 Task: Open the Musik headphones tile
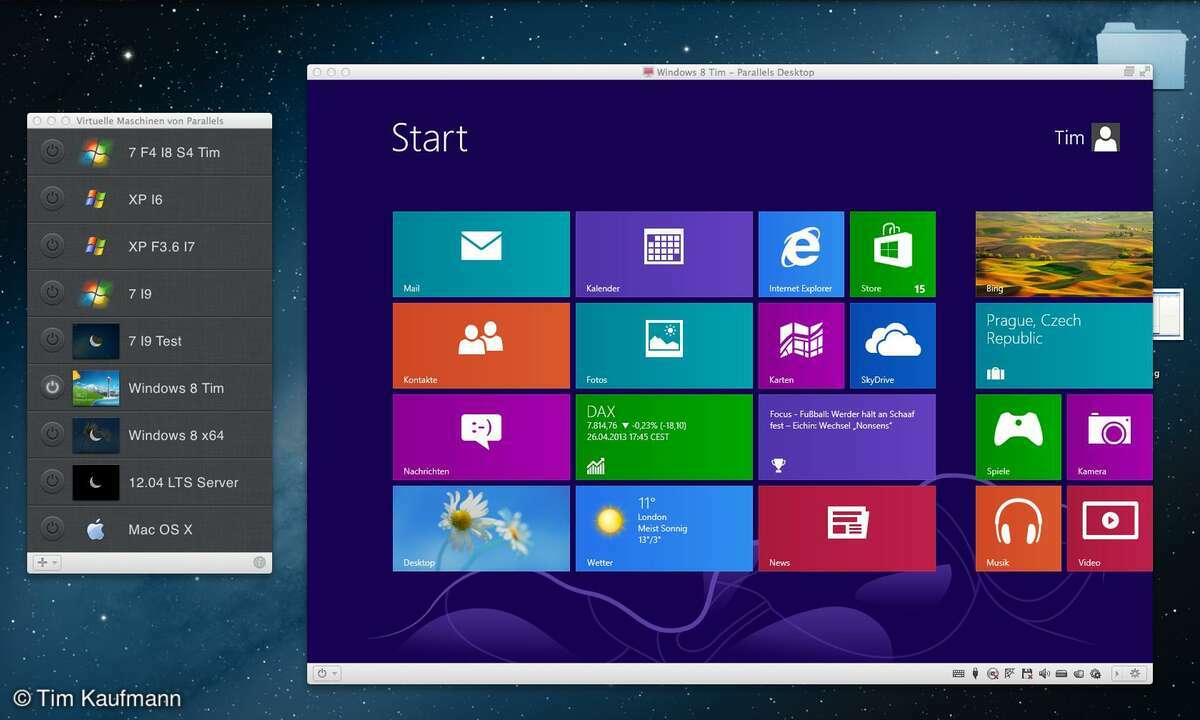1018,528
